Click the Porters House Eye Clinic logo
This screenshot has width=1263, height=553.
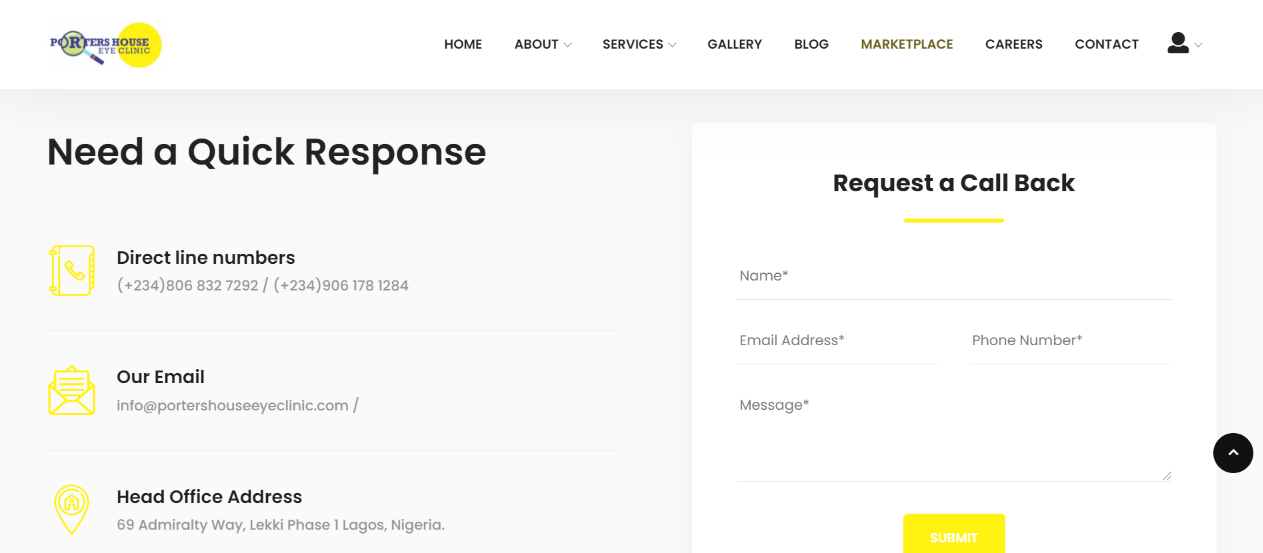(106, 44)
